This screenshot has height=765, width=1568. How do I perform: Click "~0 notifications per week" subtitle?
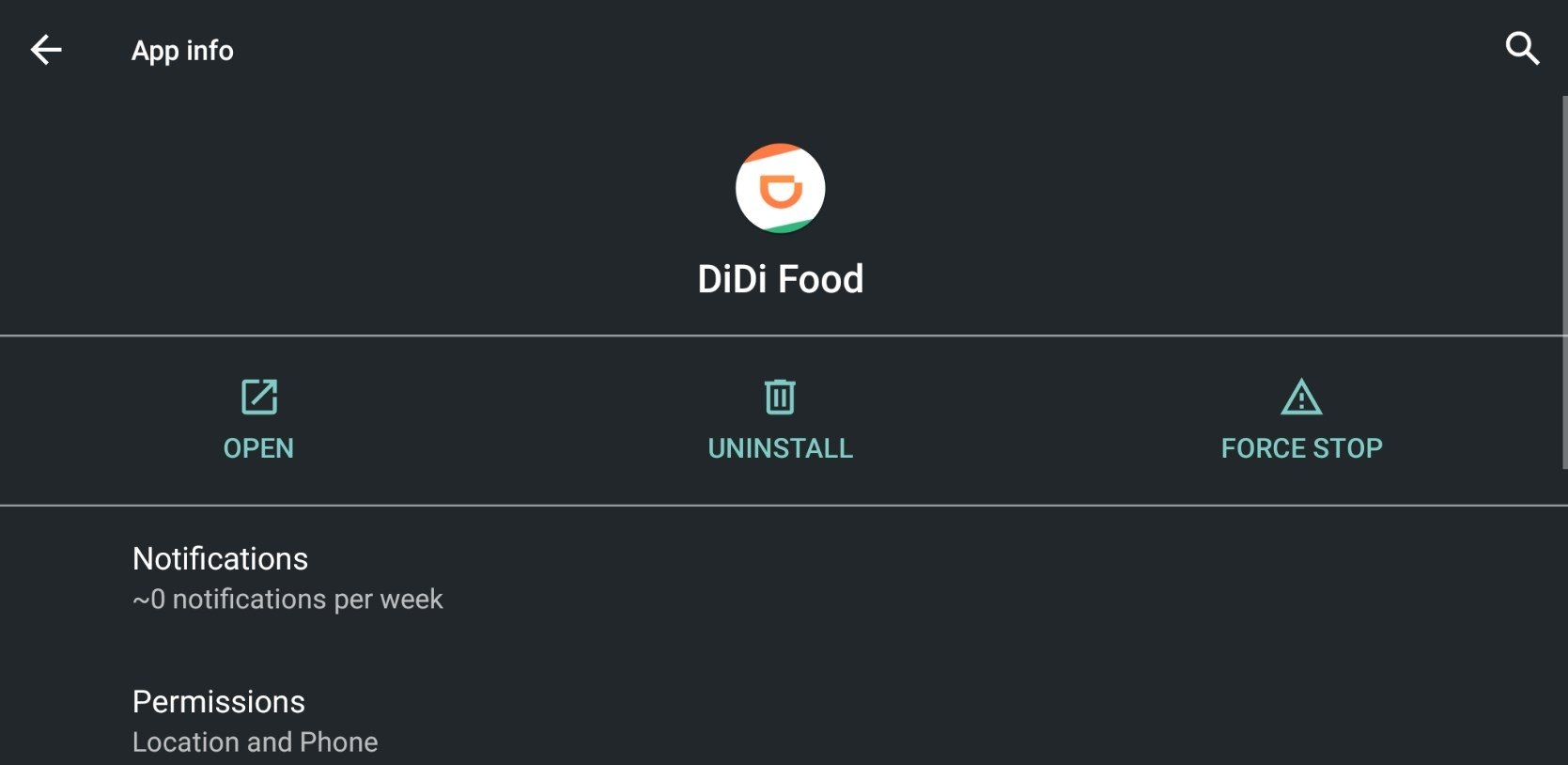[287, 600]
